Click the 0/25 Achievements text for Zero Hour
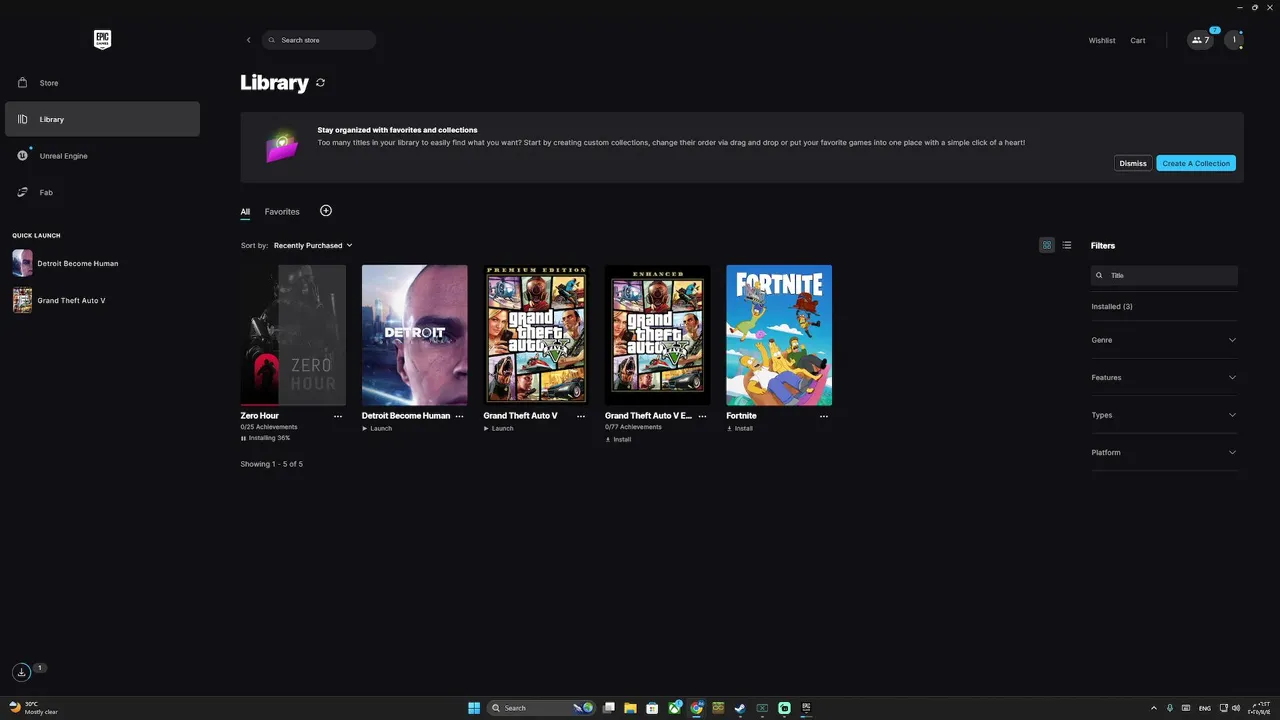Viewport: 1280px width, 720px height. point(269,427)
